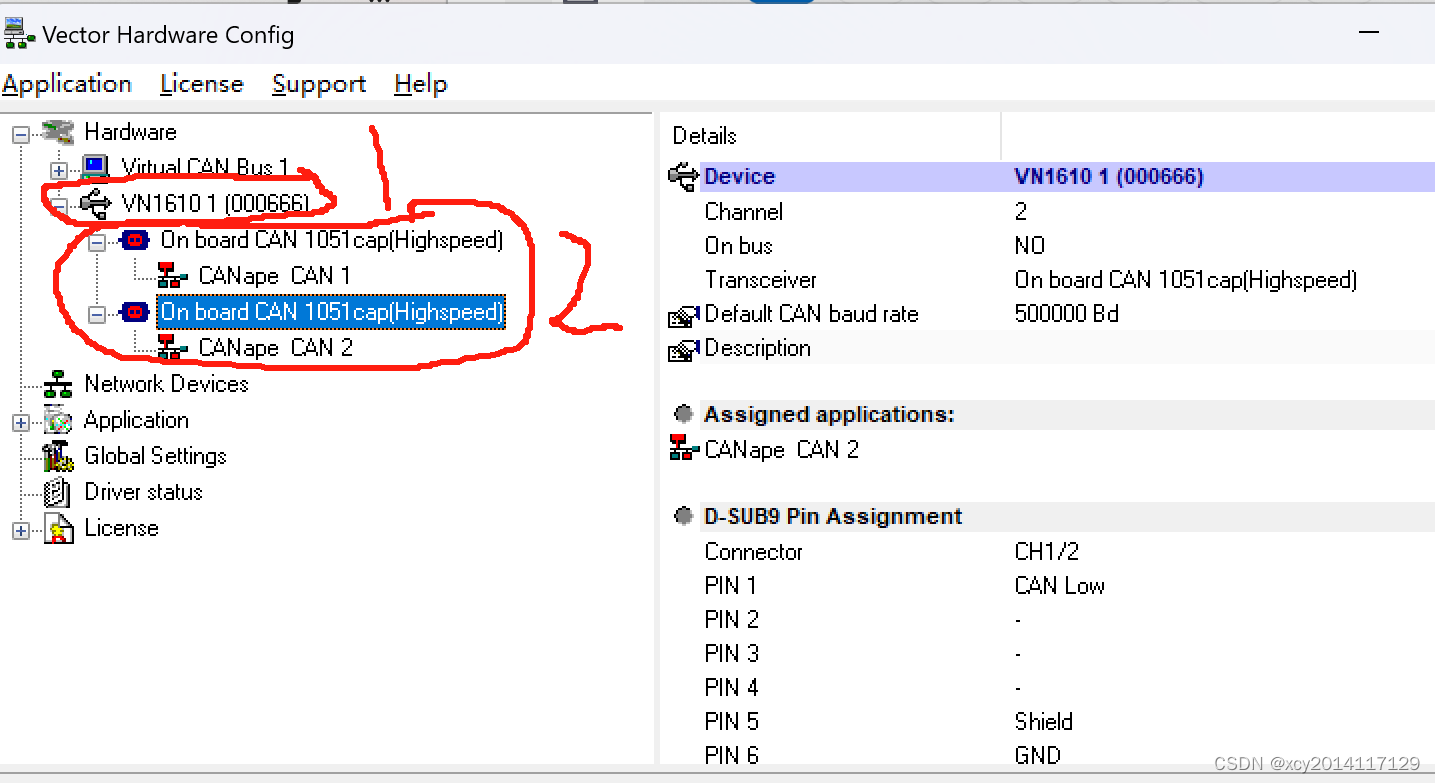Viewport: 1435px width, 783px height.
Task: Select the VN1610 1 (000666) device
Action: (215, 204)
